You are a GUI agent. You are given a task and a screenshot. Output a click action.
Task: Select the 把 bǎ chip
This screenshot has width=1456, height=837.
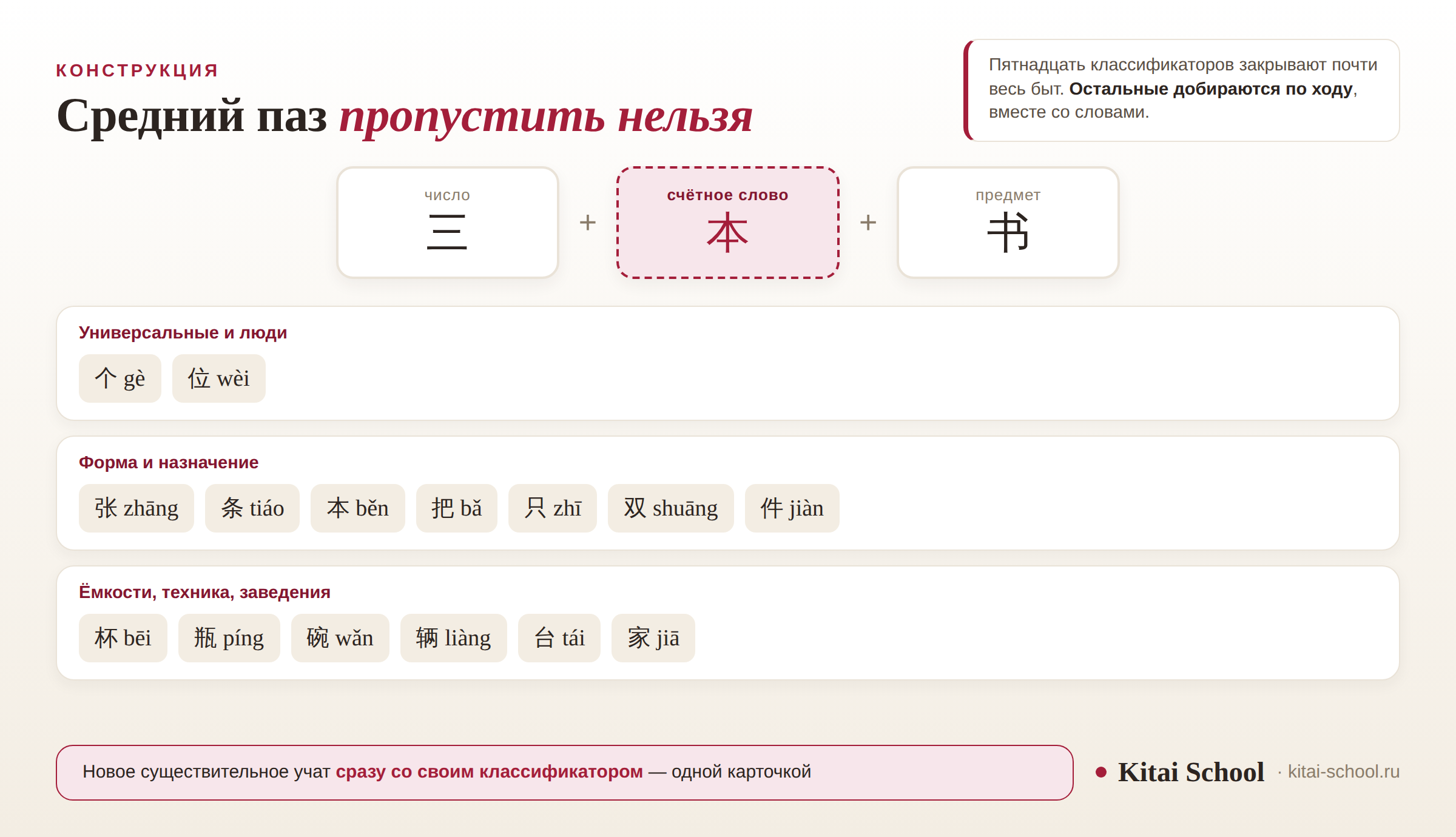pyautogui.click(x=456, y=508)
